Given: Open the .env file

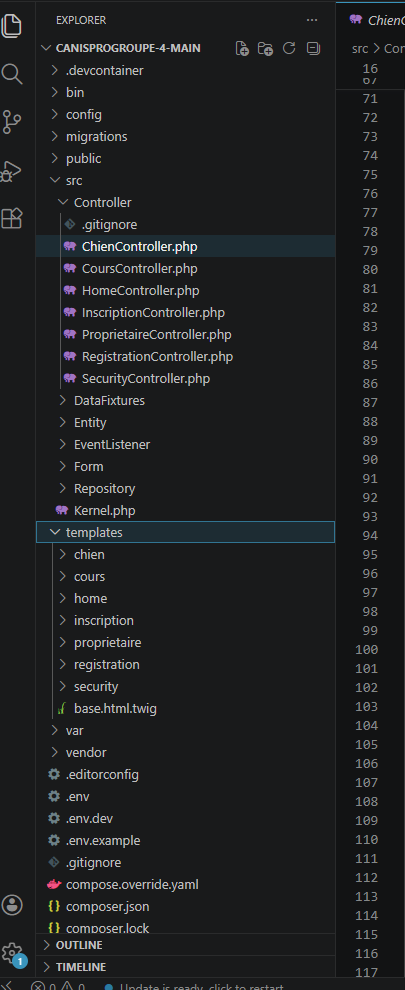Looking at the screenshot, I should tap(186, 796).
